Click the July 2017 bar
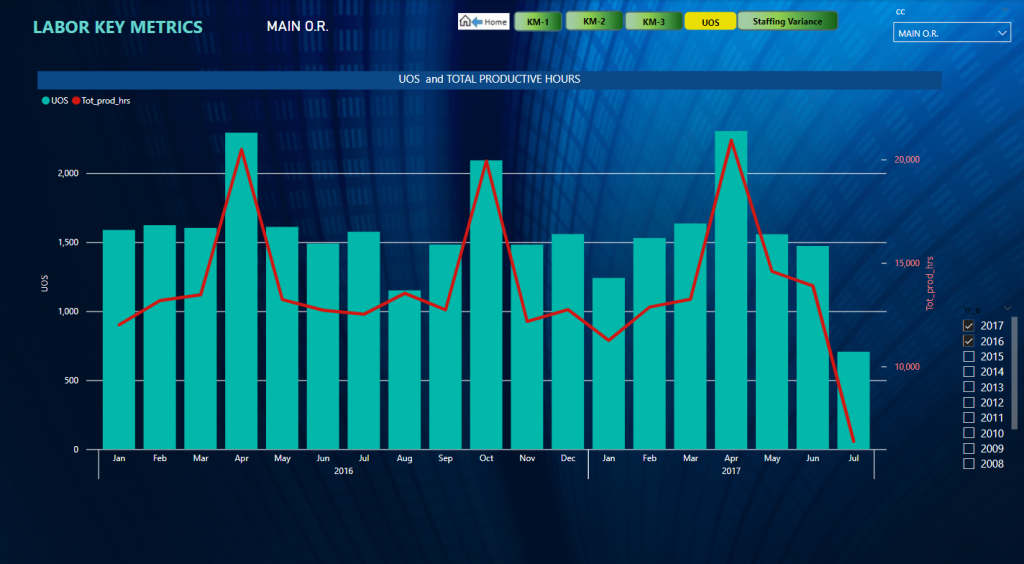1024x564 pixels. [853, 400]
